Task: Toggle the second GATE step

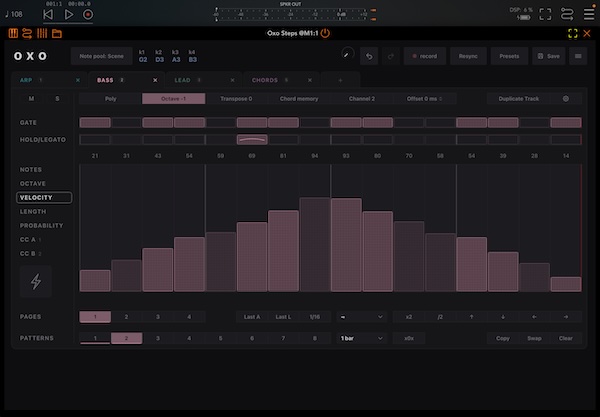Action: (x=126, y=122)
